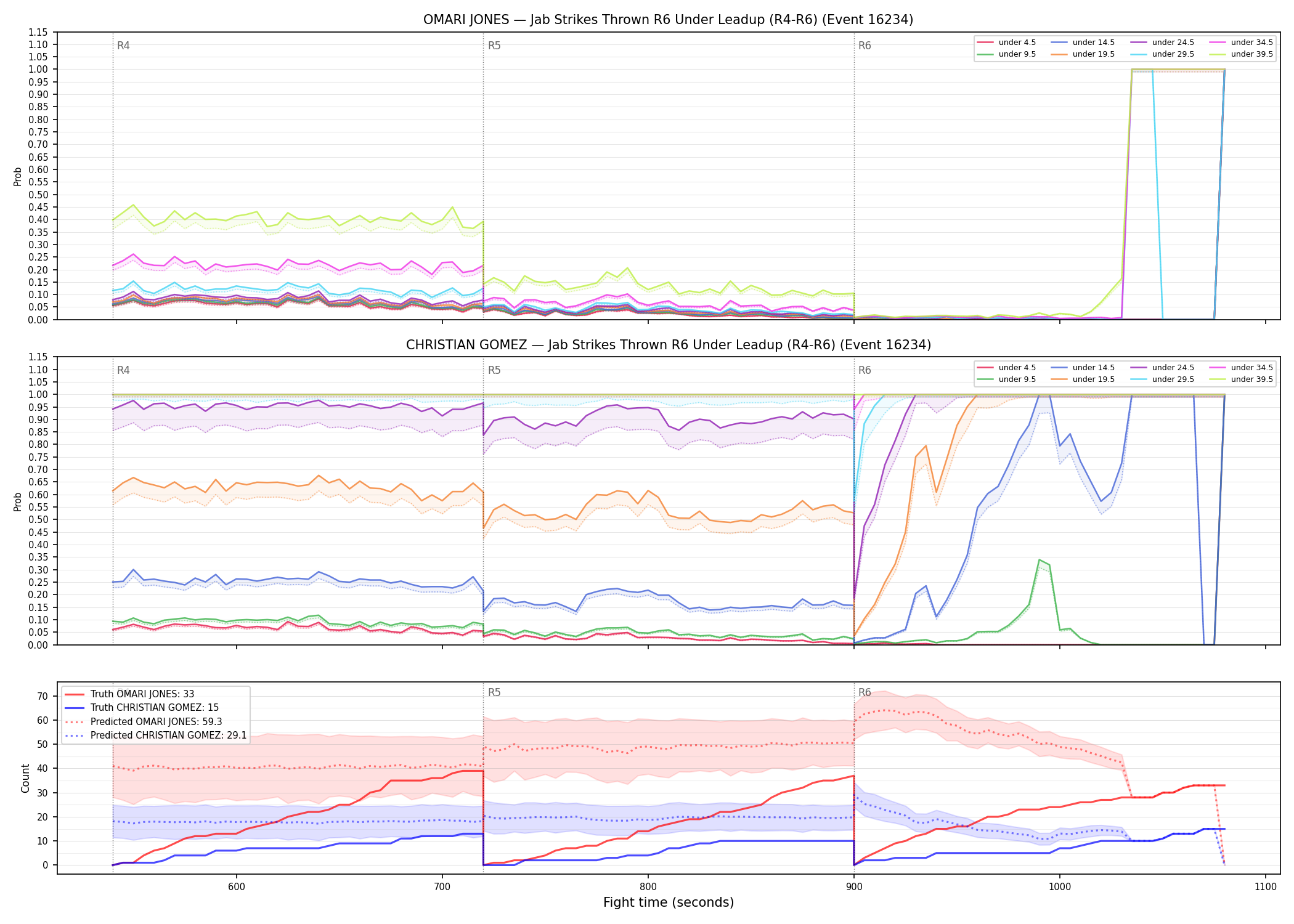Click the R6 round marker in Christian Gomez chart
The width and height of the screenshot is (1294, 924).
pyautogui.click(x=865, y=370)
